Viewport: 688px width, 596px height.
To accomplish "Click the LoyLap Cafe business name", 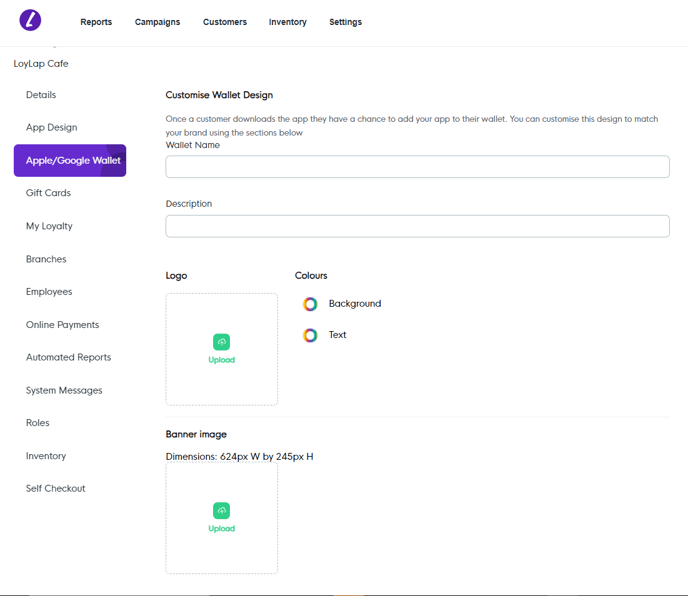I will 41,64.
